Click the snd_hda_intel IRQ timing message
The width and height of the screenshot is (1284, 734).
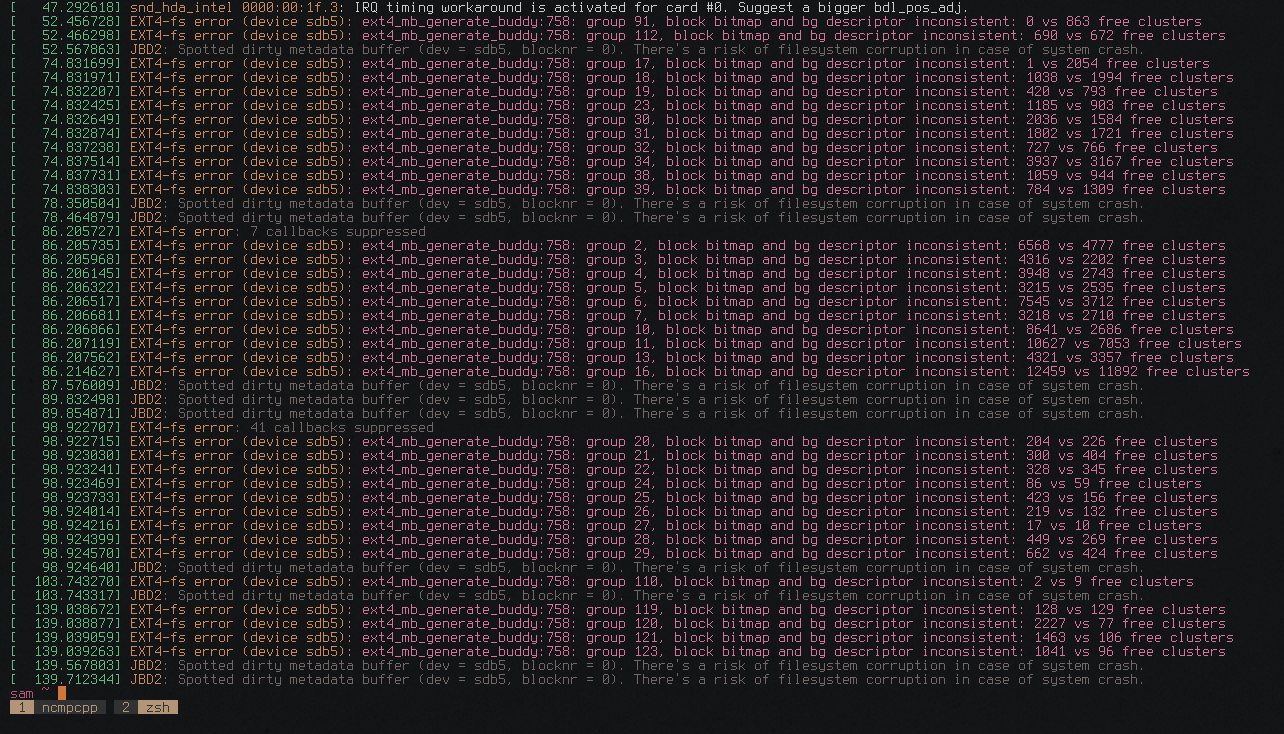click(550, 7)
